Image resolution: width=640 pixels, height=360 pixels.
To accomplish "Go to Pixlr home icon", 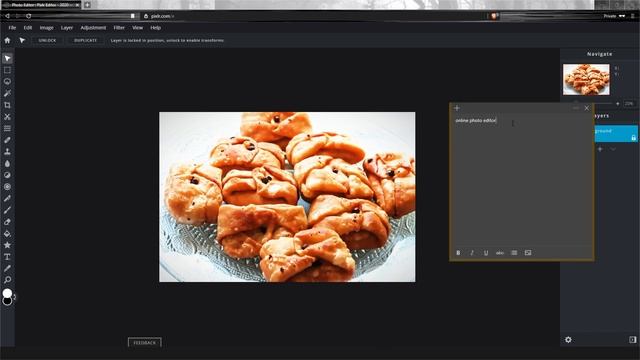I will (x=7, y=40).
